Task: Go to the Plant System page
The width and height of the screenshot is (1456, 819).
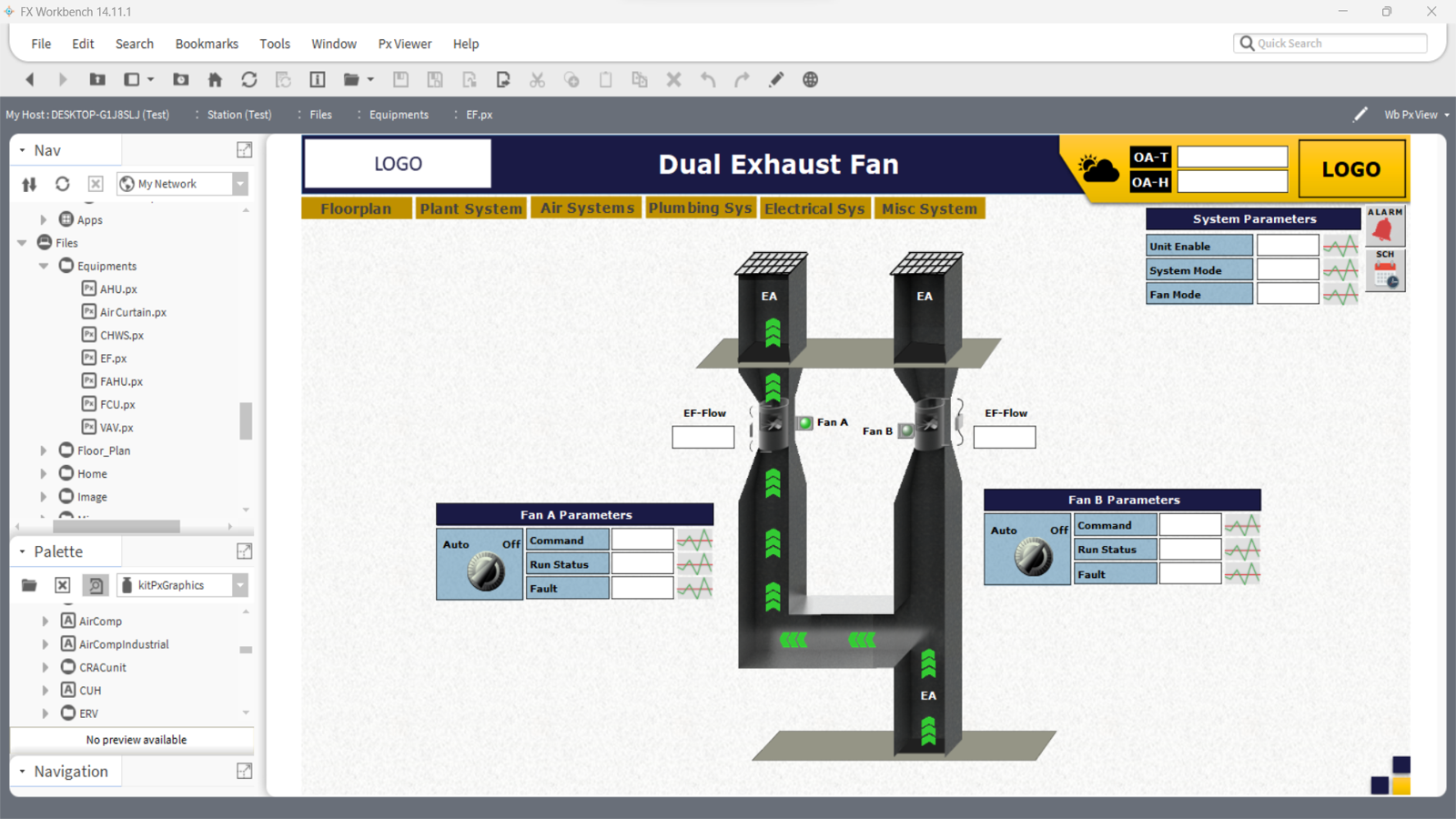Action: [470, 208]
